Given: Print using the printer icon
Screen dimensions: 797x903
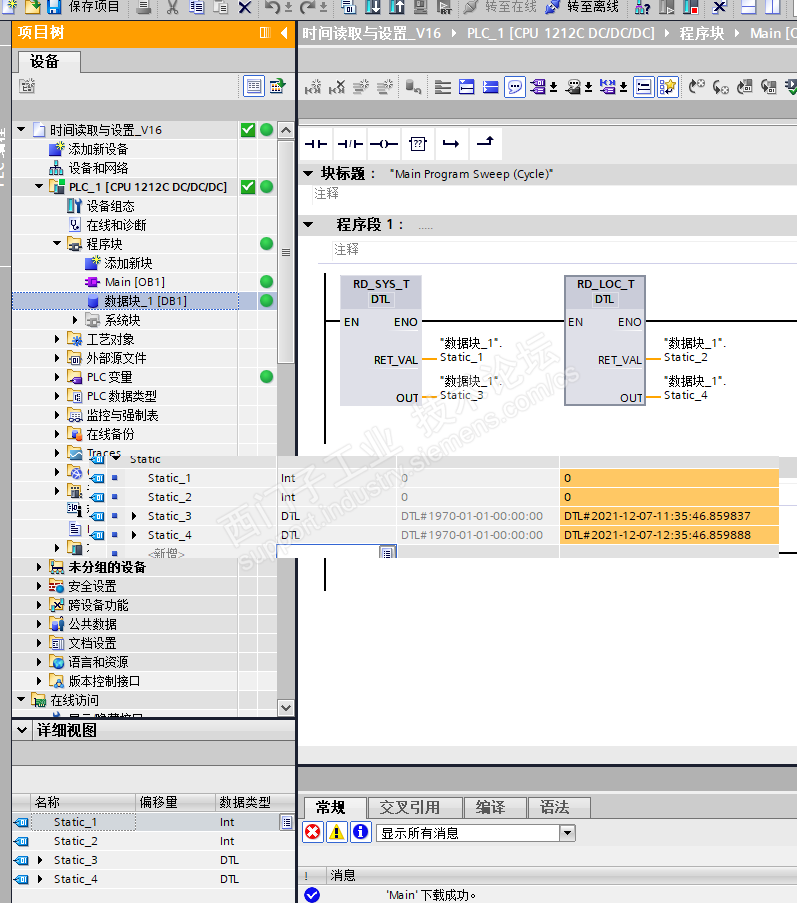Looking at the screenshot, I should (x=144, y=6).
